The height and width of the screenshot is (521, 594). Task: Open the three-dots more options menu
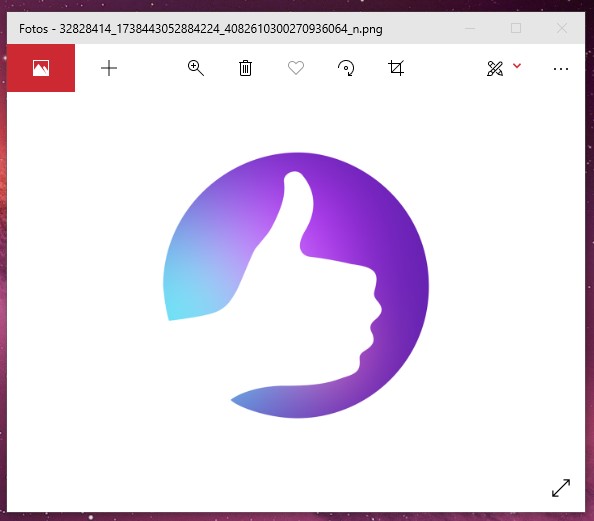pyautogui.click(x=561, y=69)
